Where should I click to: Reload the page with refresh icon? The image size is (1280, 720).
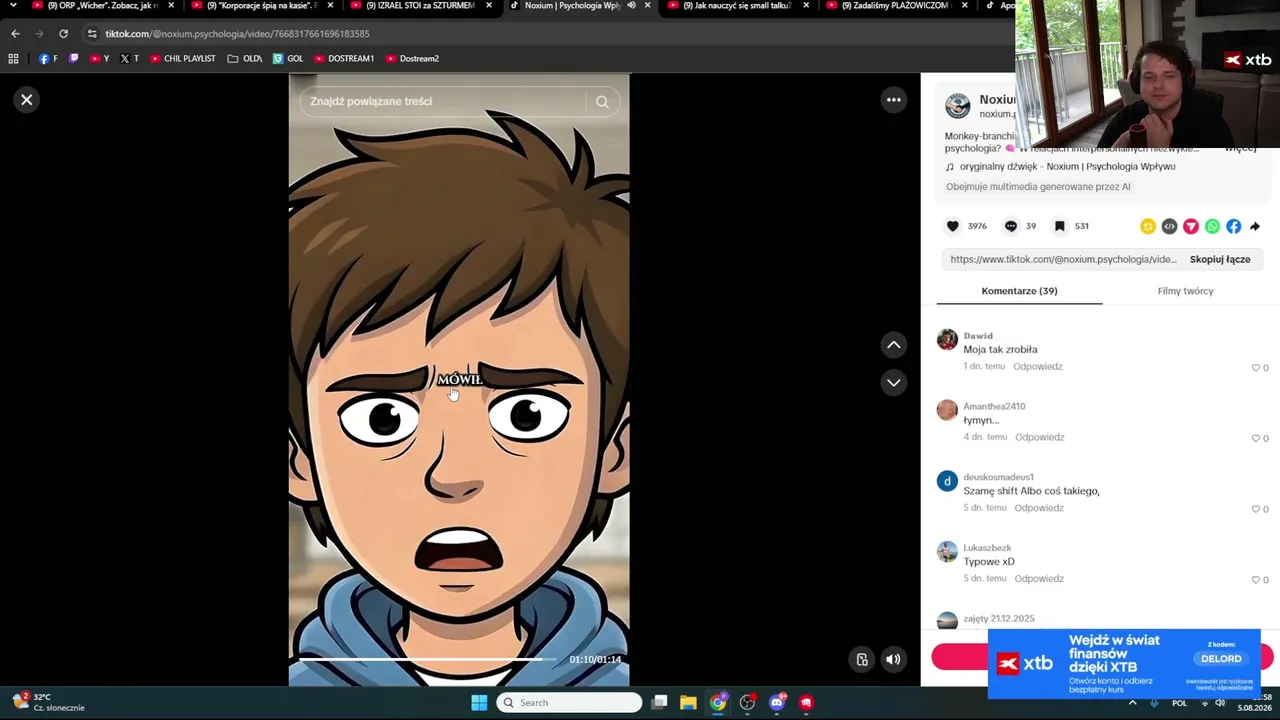(x=63, y=34)
